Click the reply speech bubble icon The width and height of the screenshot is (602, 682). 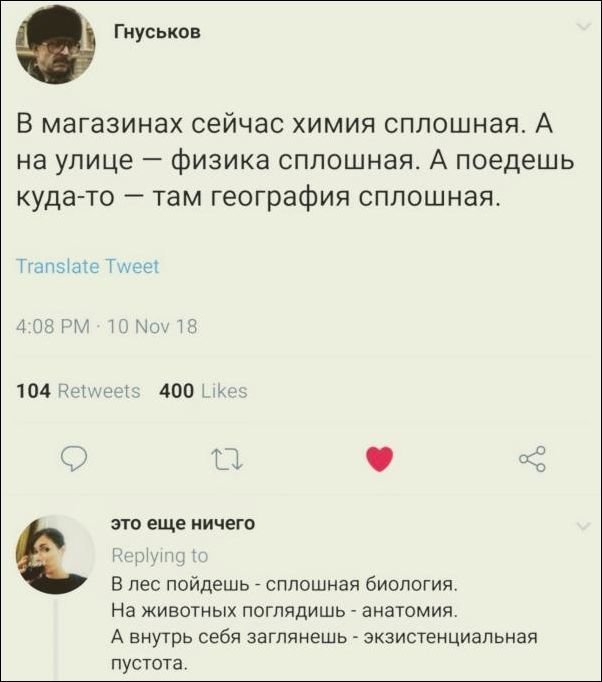(75, 459)
